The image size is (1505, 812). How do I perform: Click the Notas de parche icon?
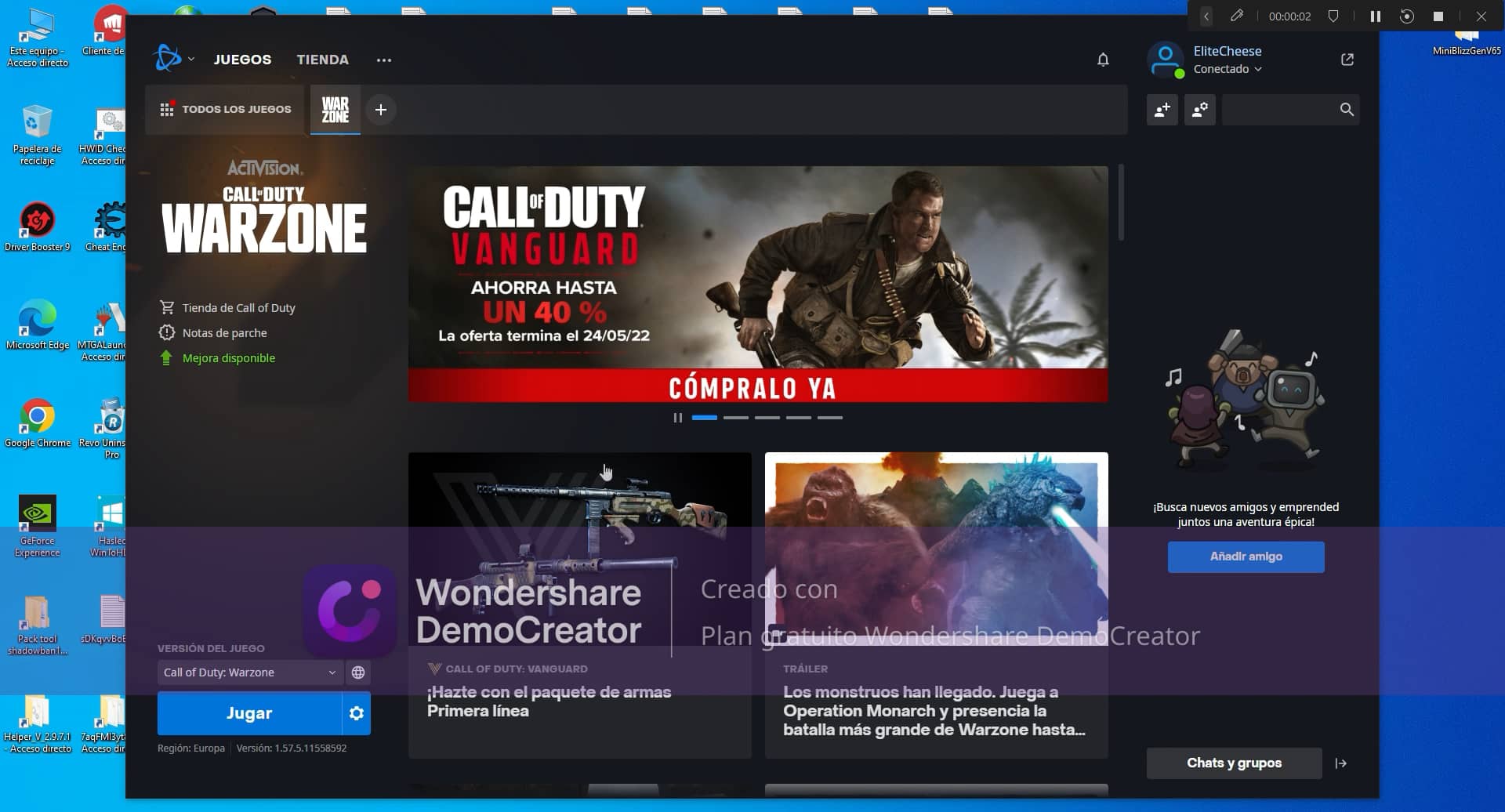tap(167, 332)
